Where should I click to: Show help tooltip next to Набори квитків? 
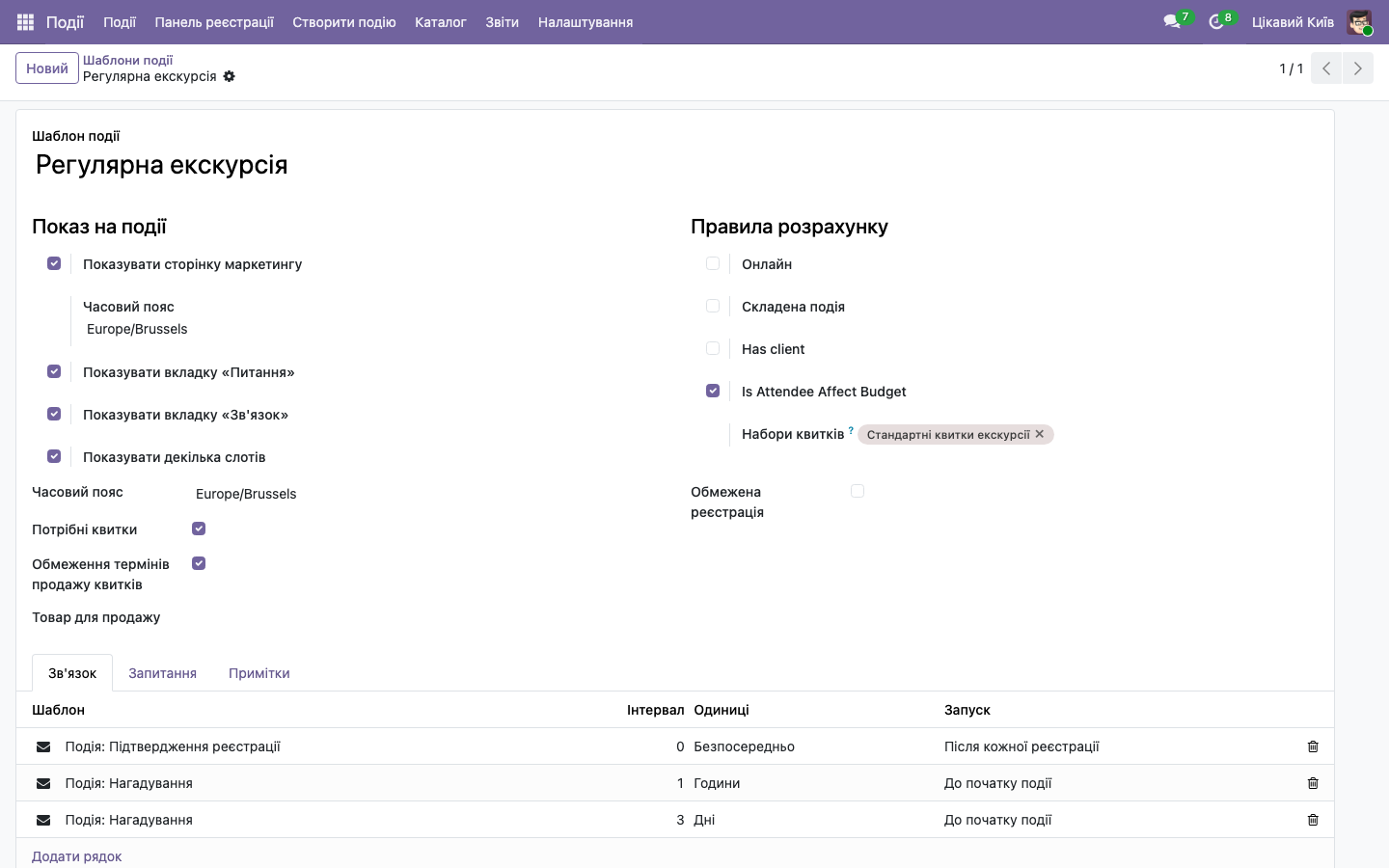point(851,430)
